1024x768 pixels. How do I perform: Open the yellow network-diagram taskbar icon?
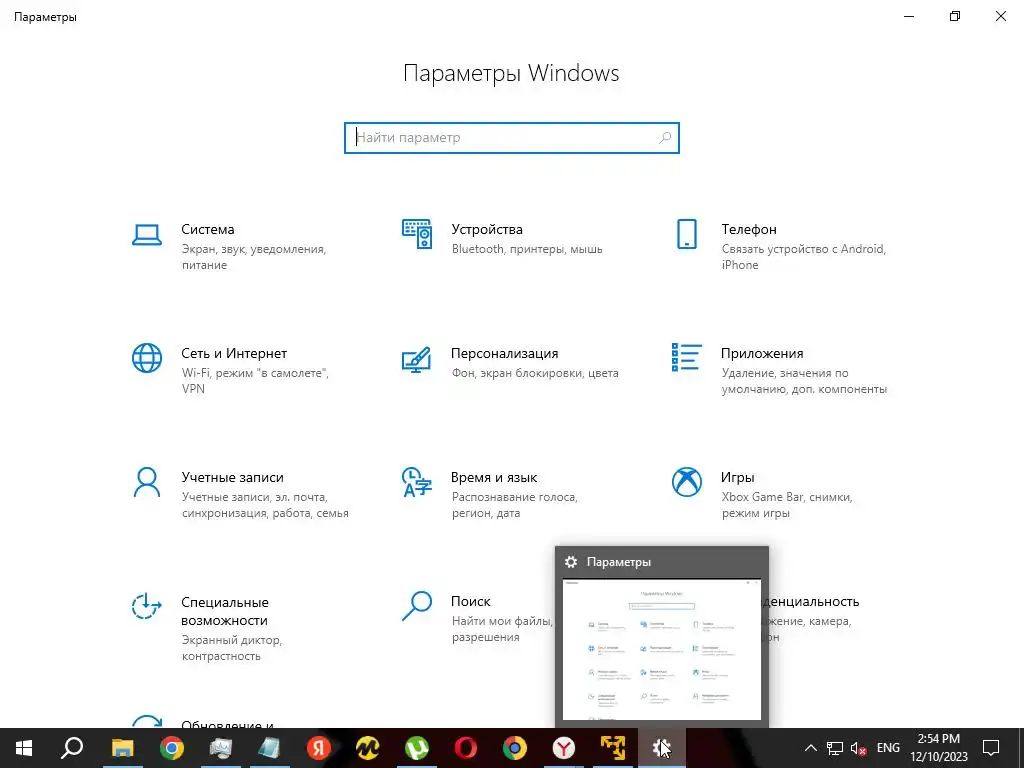(x=613, y=748)
